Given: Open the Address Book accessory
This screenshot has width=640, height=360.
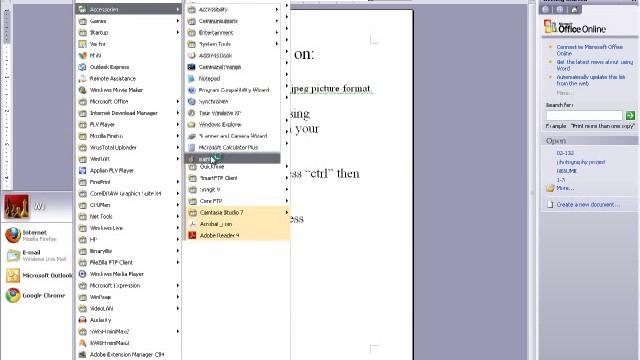Looking at the screenshot, I should pos(233,56).
